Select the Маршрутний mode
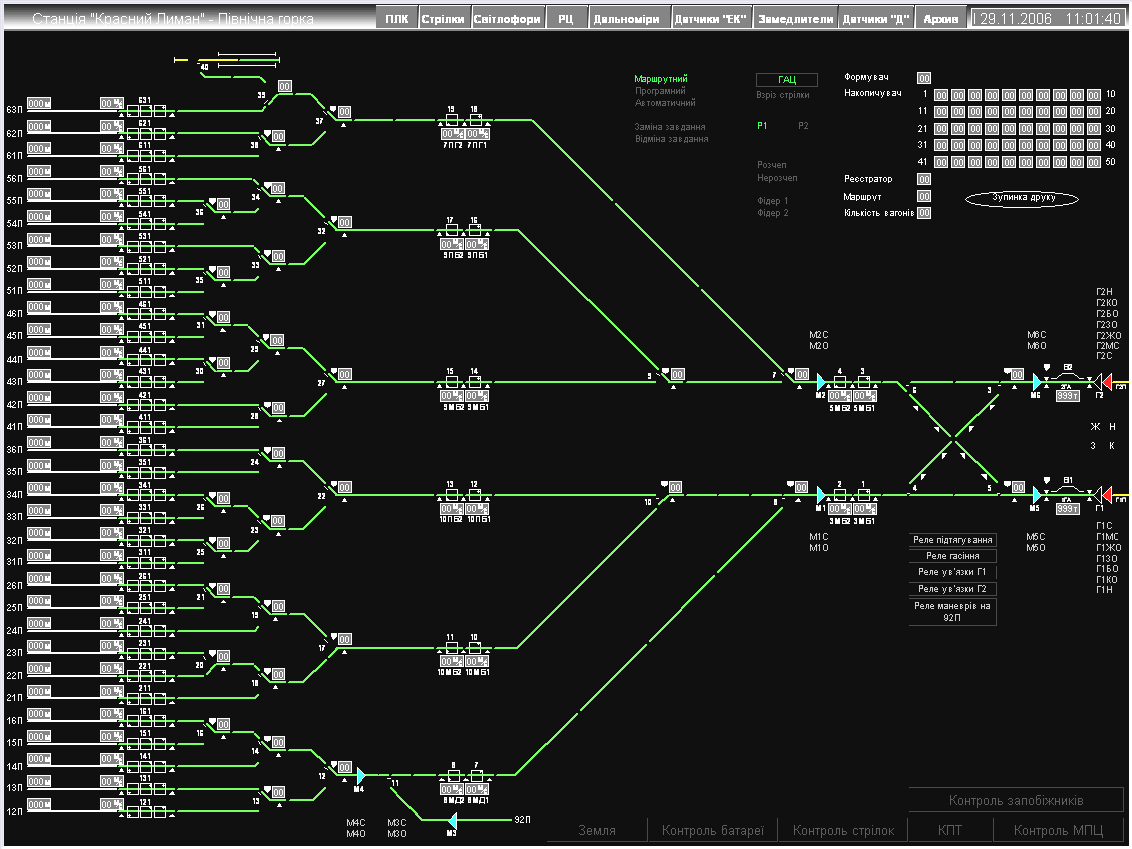The width and height of the screenshot is (1132, 849). pos(661,79)
